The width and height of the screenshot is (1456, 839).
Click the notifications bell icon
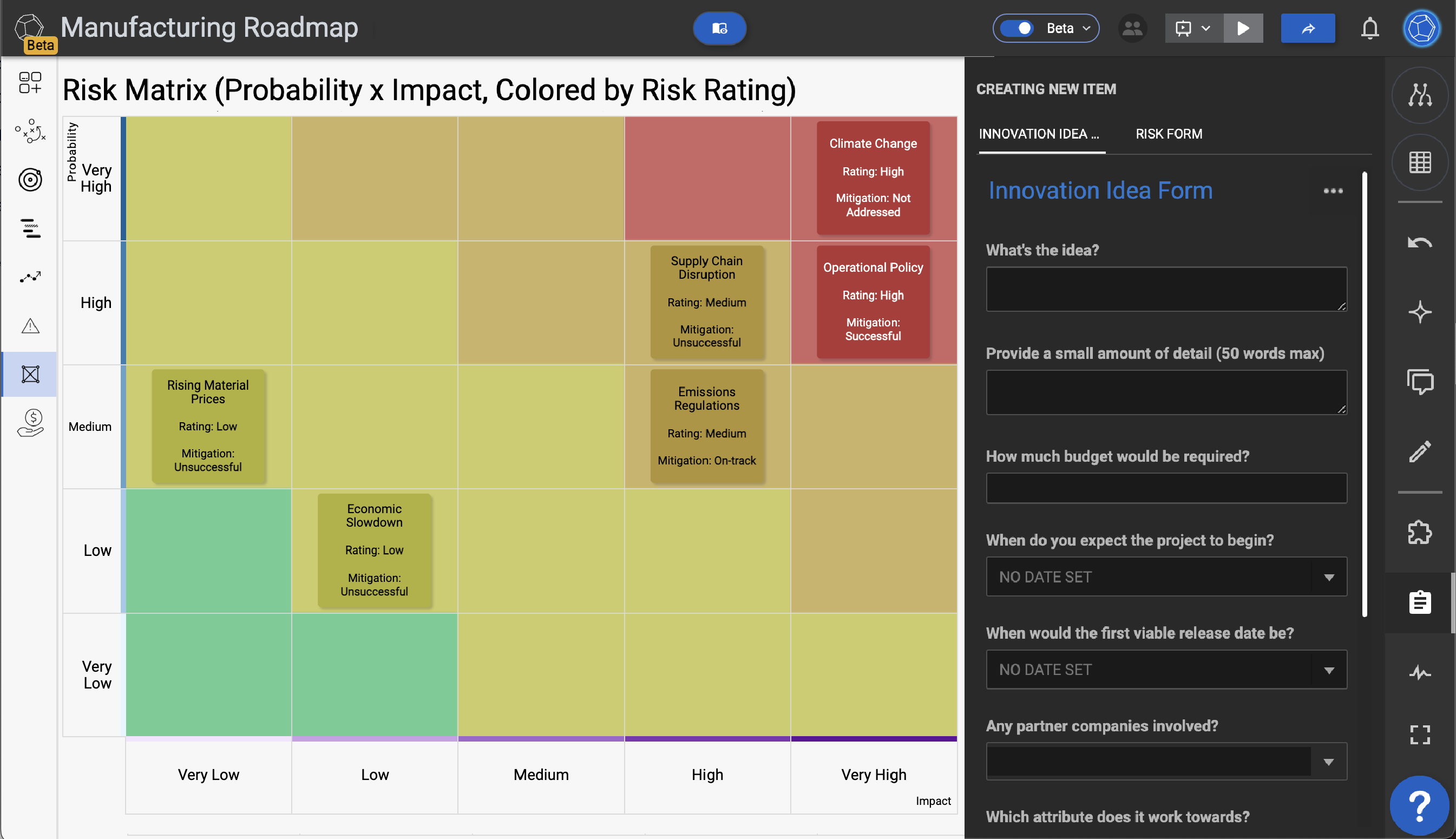click(1369, 28)
